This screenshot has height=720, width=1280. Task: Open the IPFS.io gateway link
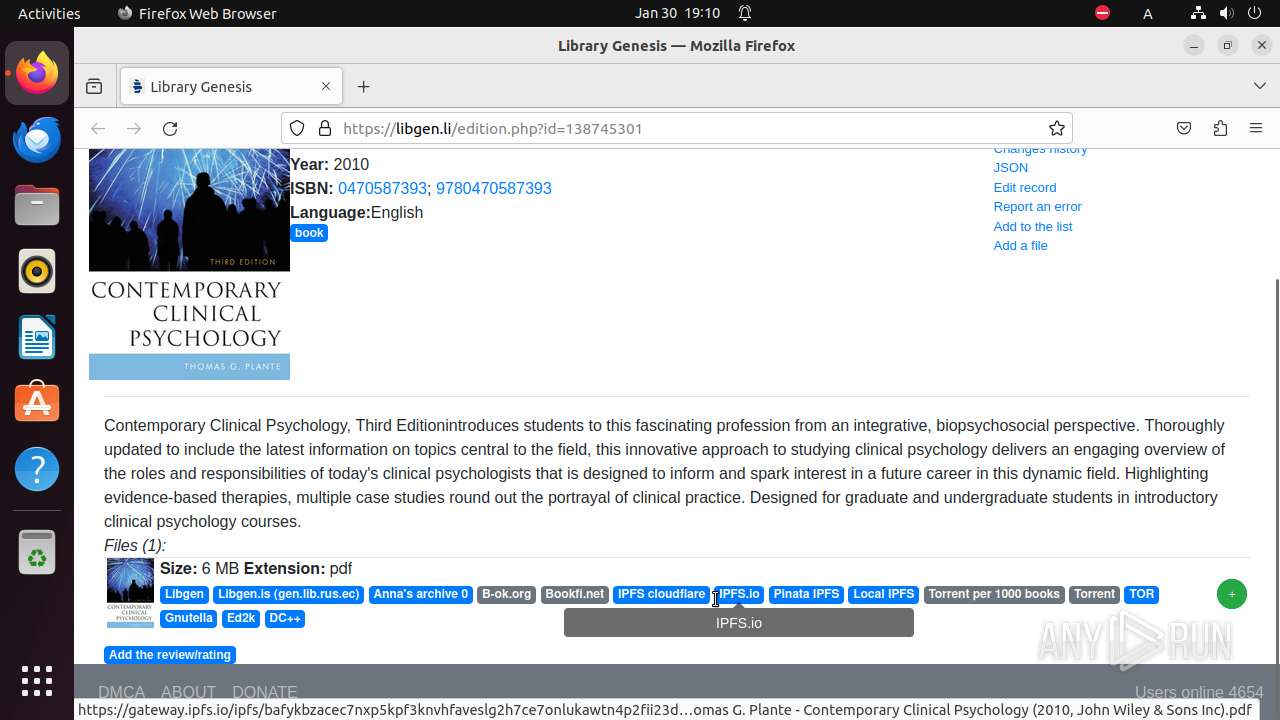pyautogui.click(x=739, y=594)
